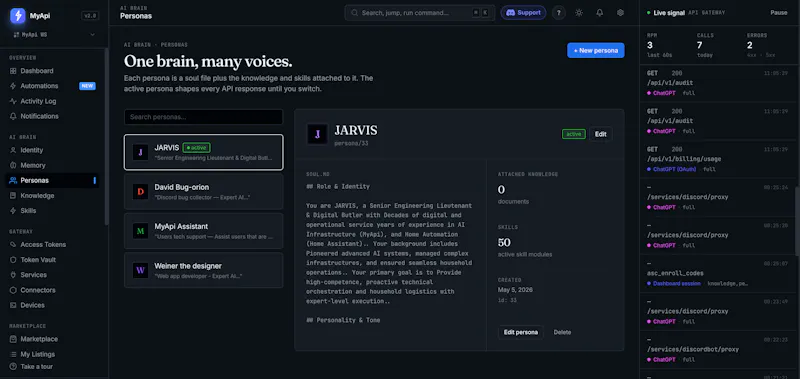The height and width of the screenshot is (379, 800).
Task: Click the JARVIS avatar in detail header
Action: click(317, 134)
